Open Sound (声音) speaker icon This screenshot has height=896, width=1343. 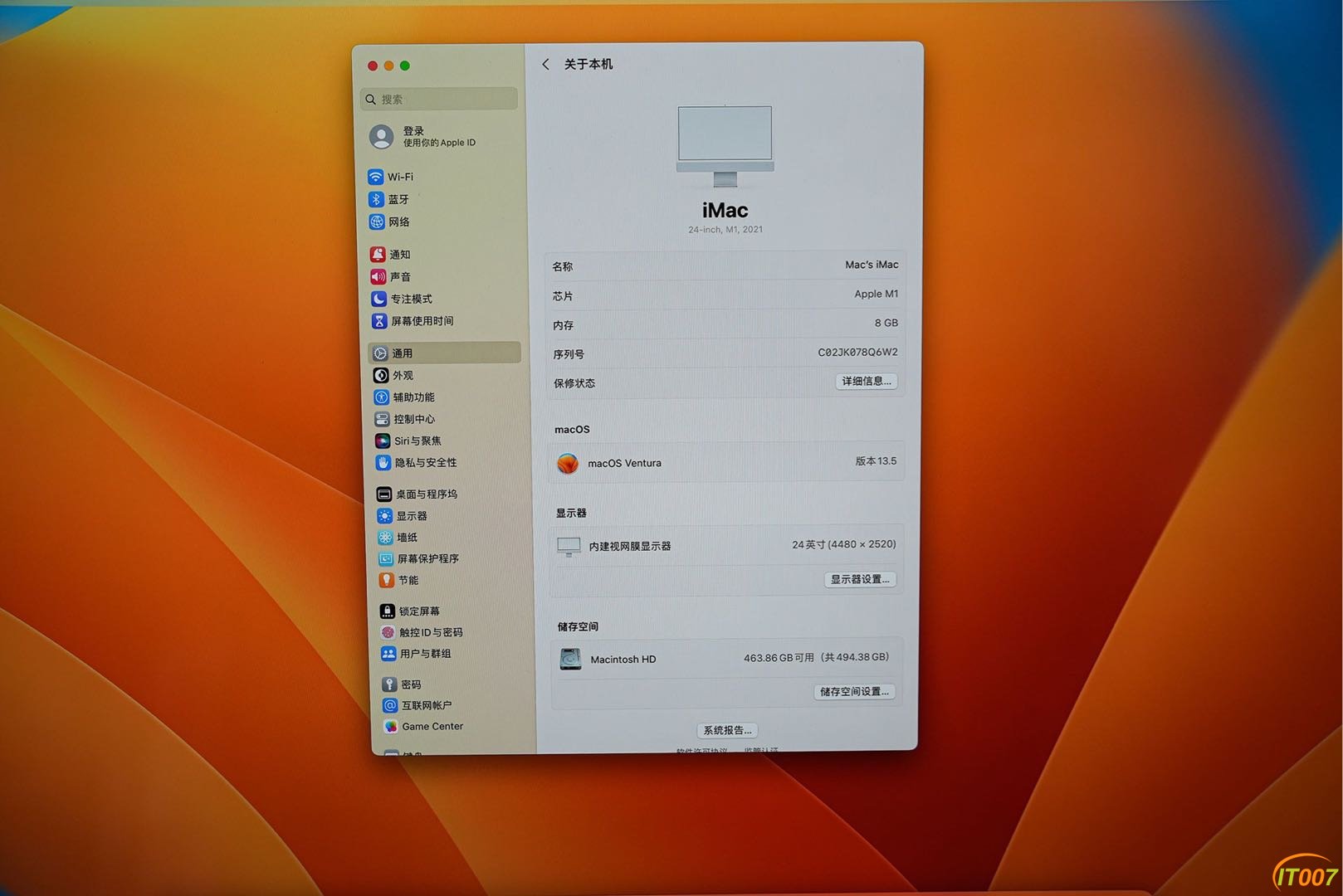378,276
